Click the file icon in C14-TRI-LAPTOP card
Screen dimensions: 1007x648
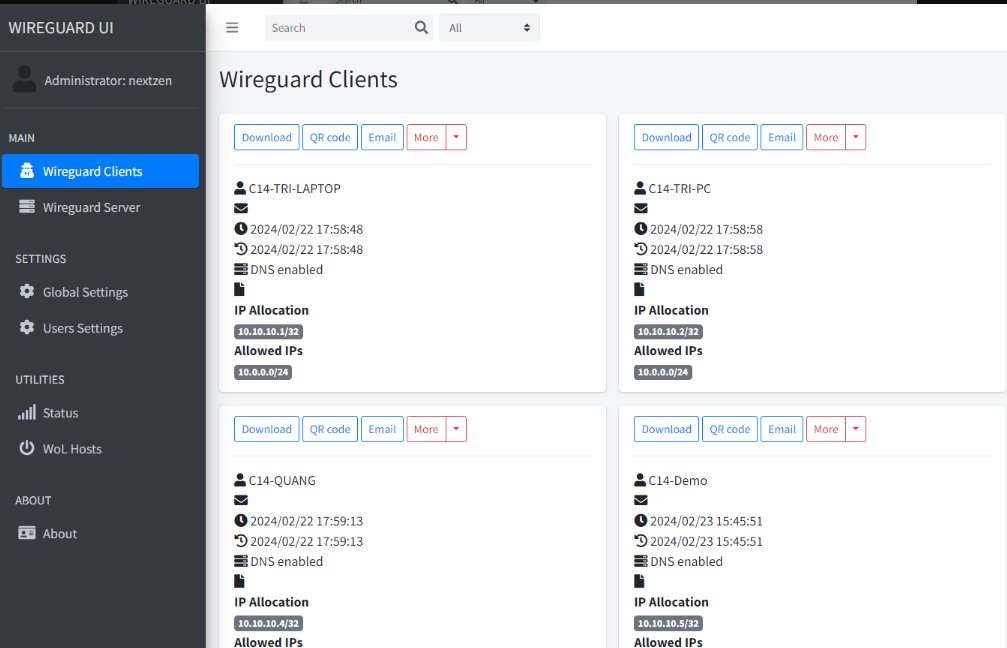[x=239, y=290]
